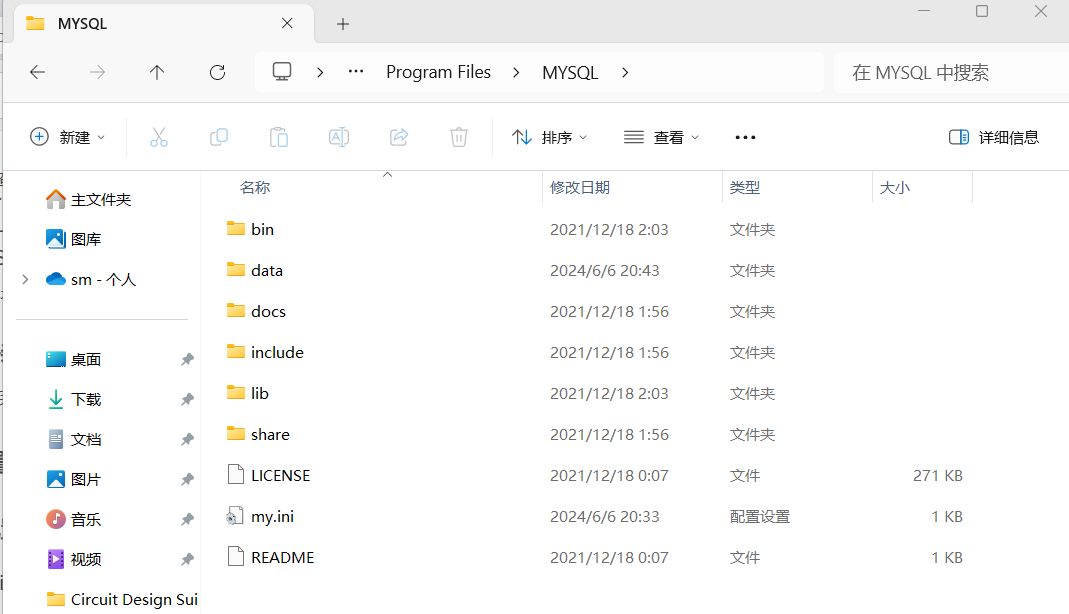1069x614 pixels.
Task: Click the Cut scissors icon
Action: click(159, 138)
